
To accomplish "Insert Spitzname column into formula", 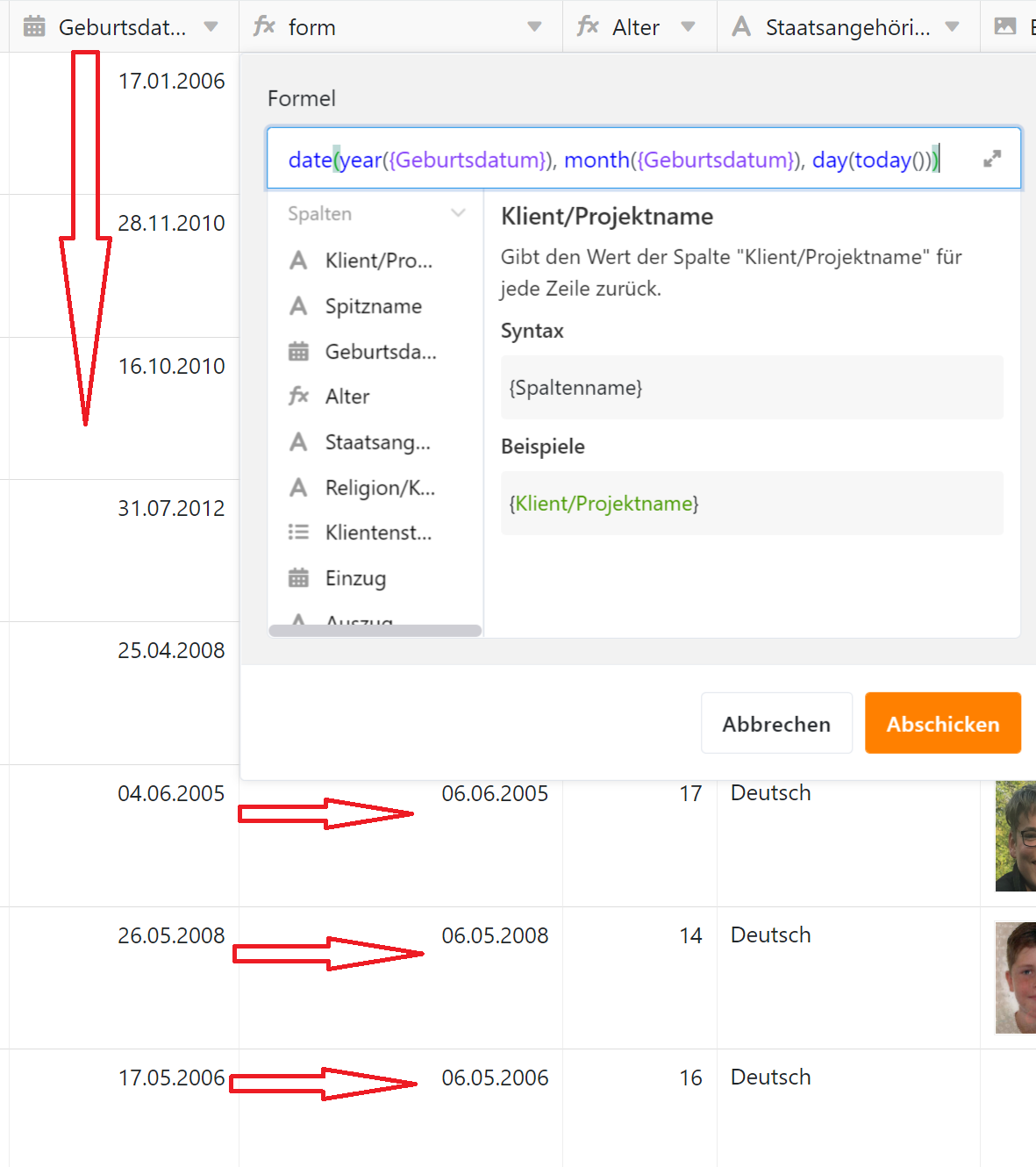I will 373,306.
